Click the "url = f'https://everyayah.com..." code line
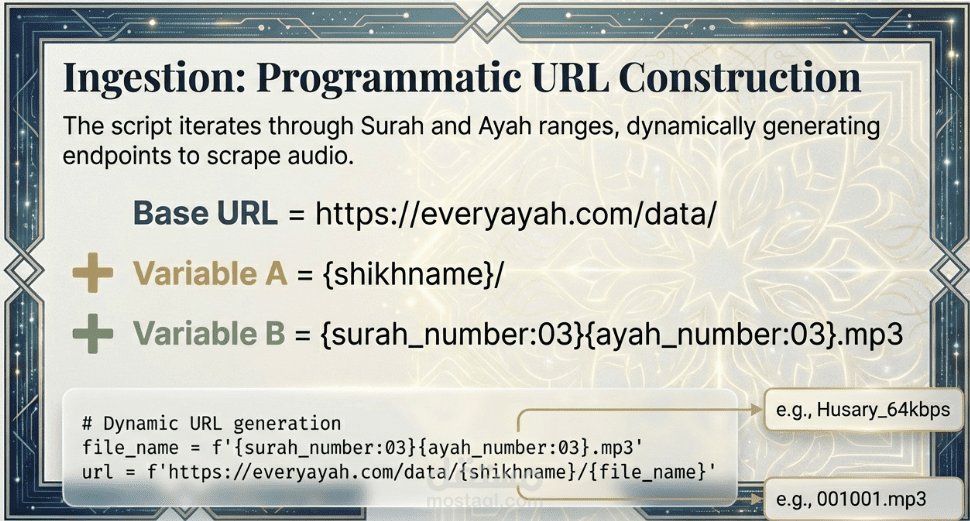This screenshot has height=521, width=970. pos(399,472)
